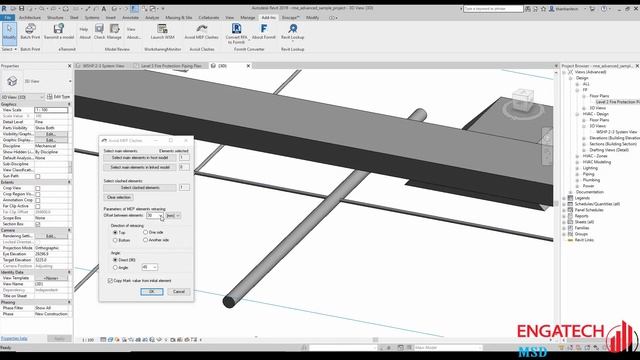Image resolution: width=640 pixels, height=360 pixels.
Task: Switch to the Systems ribbon tab
Action: coord(92,18)
